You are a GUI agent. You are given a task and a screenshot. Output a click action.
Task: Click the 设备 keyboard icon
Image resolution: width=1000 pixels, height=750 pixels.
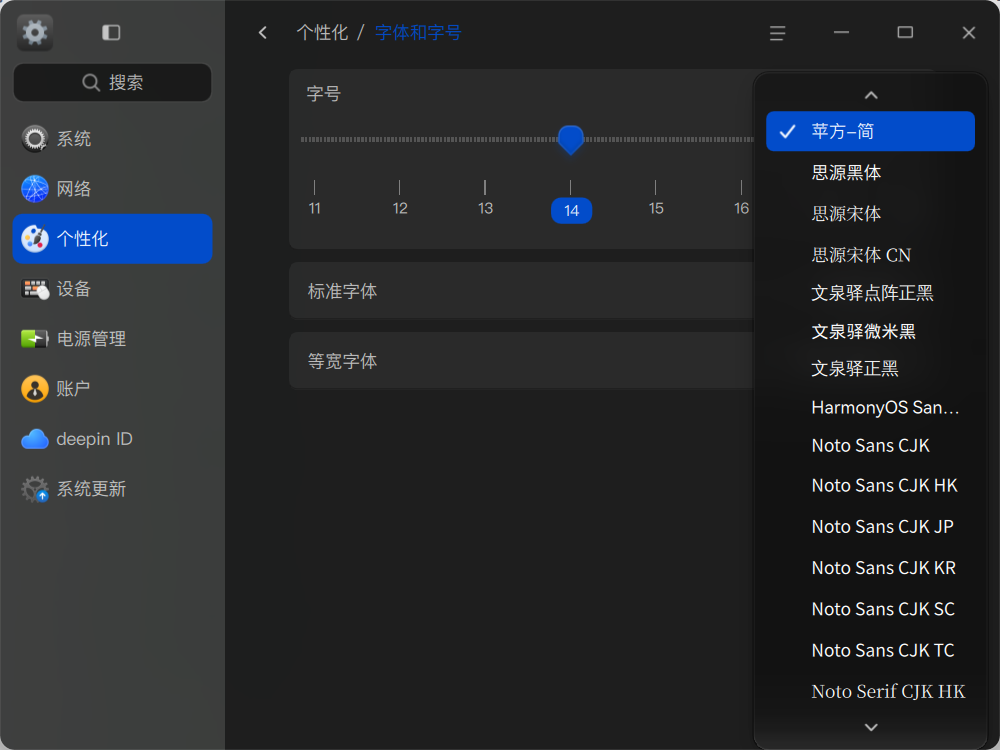point(34,289)
